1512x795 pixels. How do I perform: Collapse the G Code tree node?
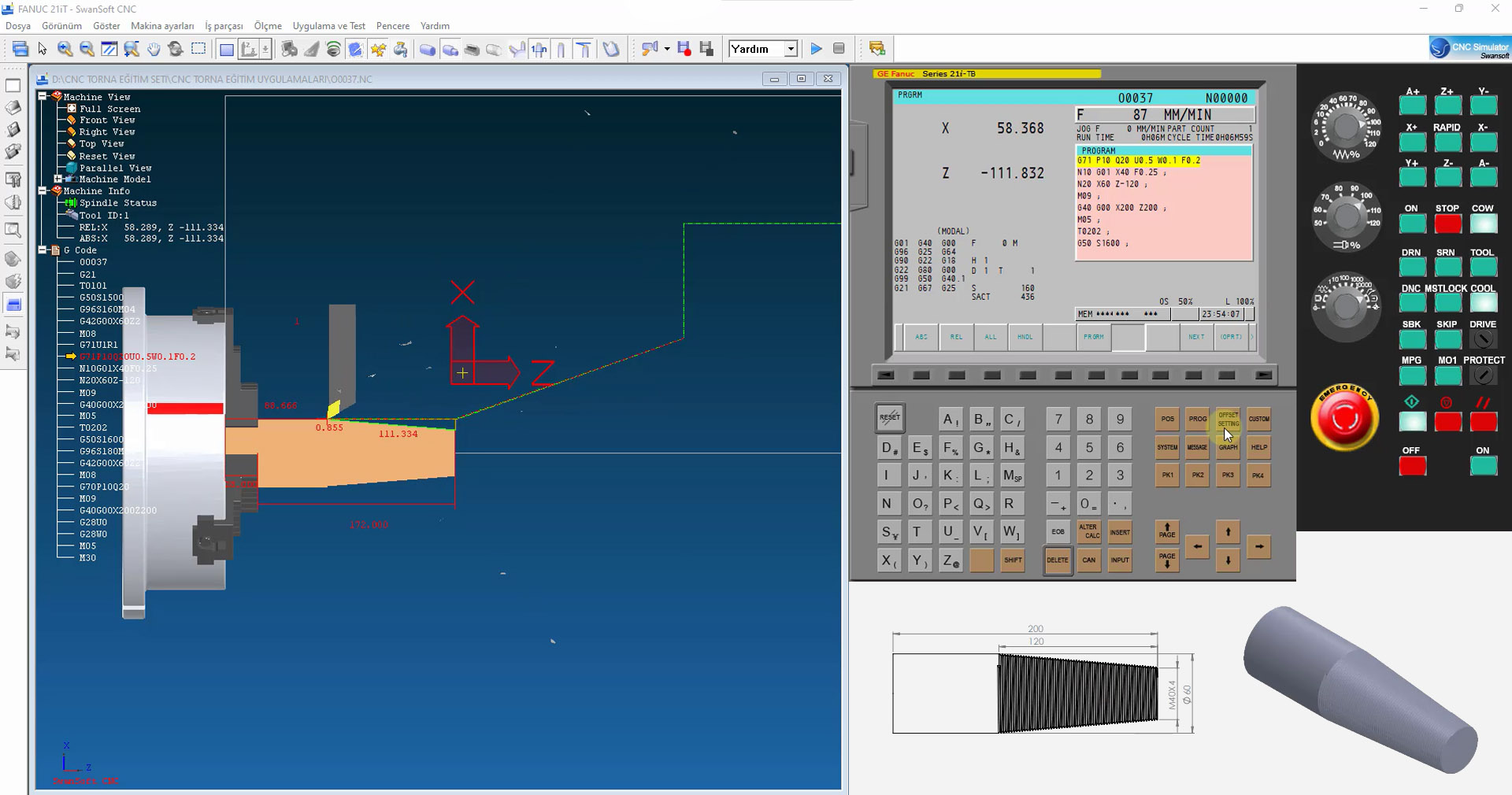click(43, 250)
